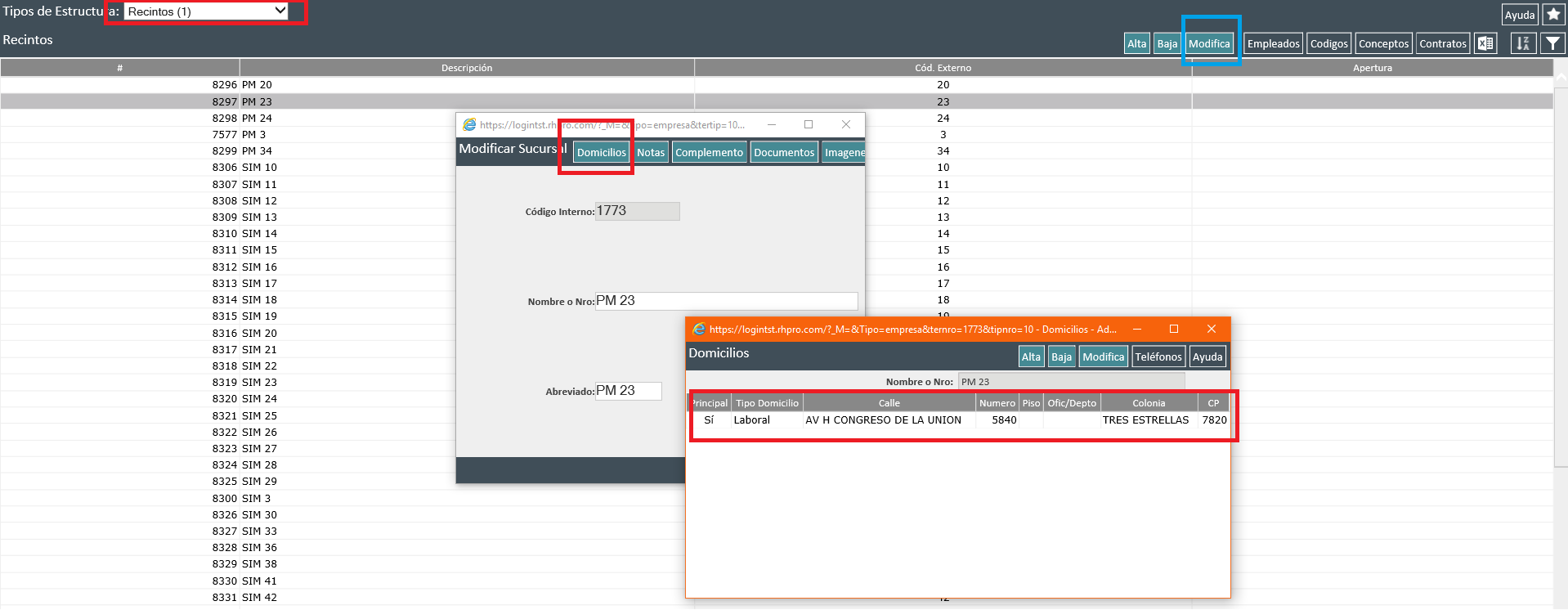Click the sort order icon
Image resolution: width=1568 pixels, height=610 pixels.
pyautogui.click(x=1522, y=43)
